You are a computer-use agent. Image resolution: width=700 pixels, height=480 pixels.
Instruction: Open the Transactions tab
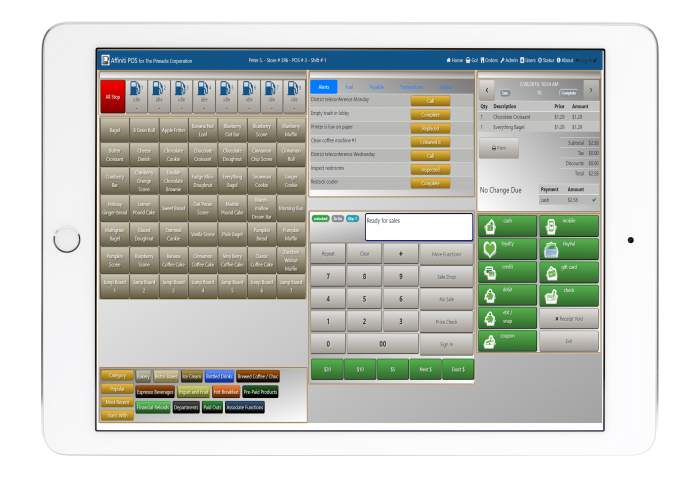coord(411,87)
